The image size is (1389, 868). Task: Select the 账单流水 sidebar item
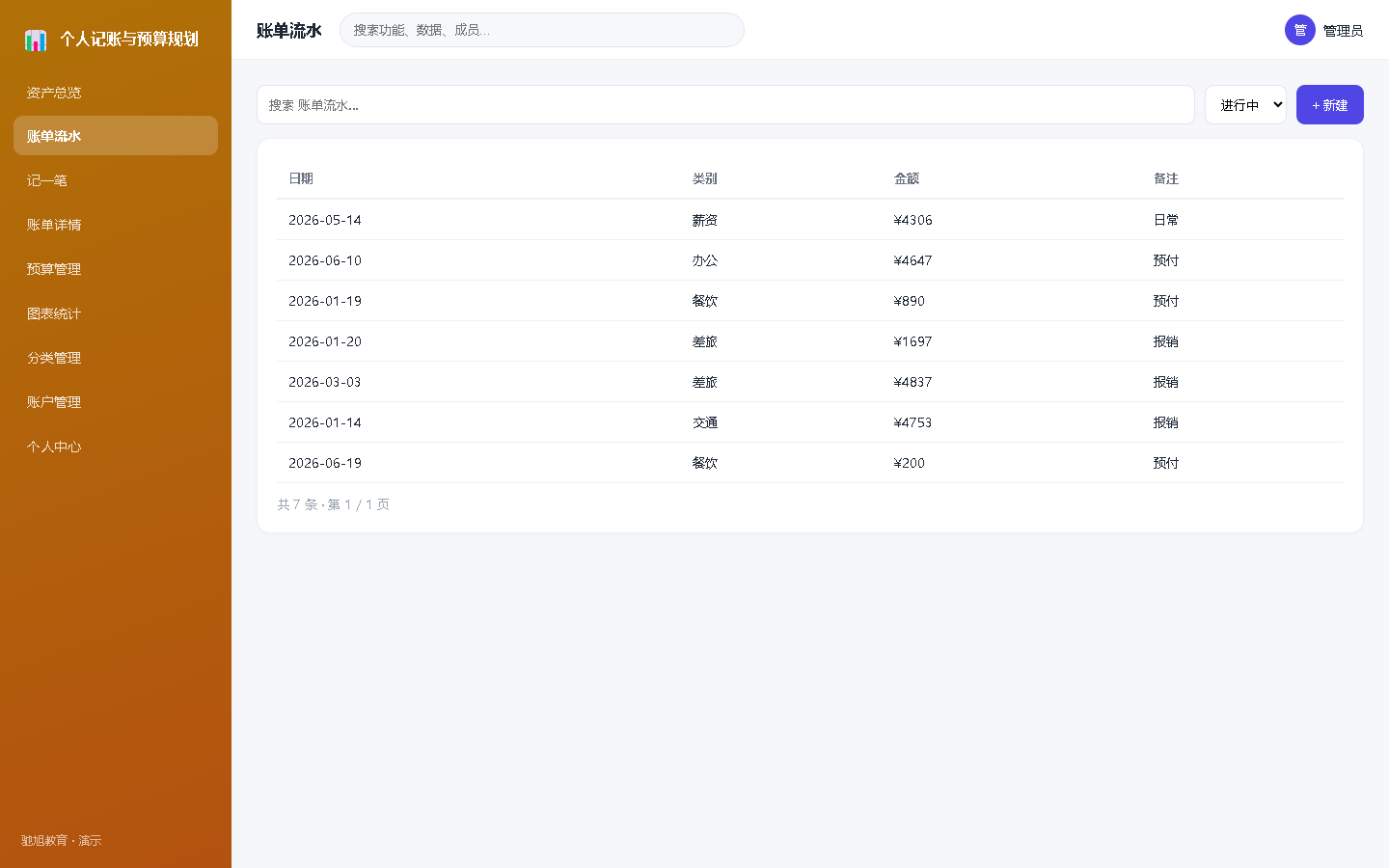(x=116, y=136)
